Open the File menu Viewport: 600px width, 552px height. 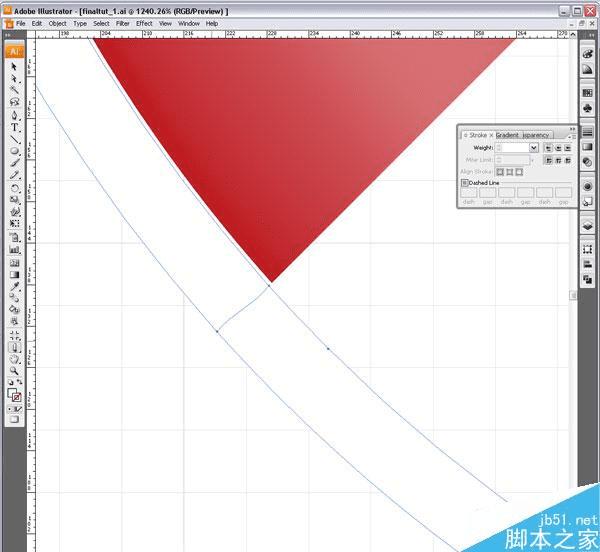(21, 24)
